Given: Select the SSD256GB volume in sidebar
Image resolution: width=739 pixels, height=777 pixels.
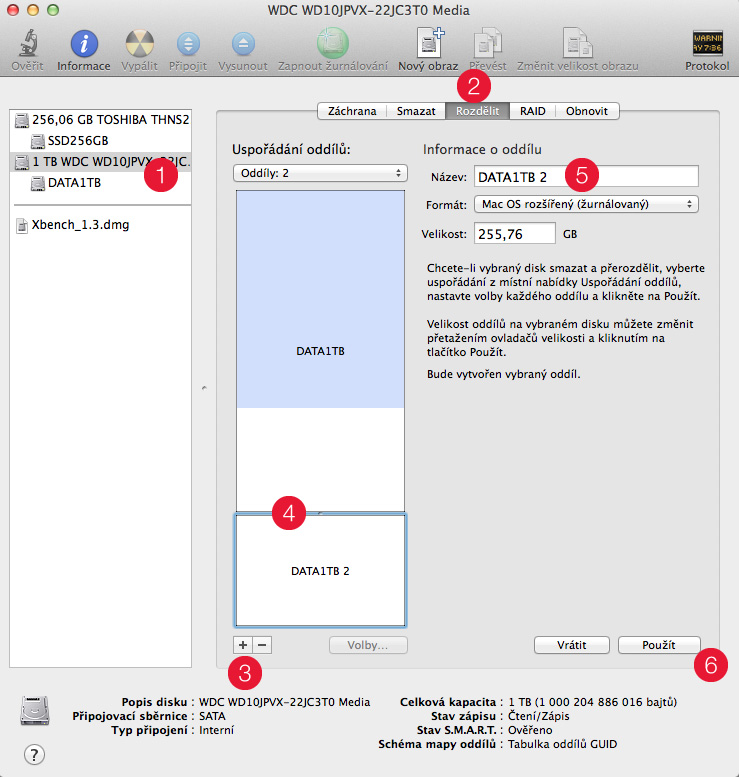Looking at the screenshot, I should tap(77, 140).
